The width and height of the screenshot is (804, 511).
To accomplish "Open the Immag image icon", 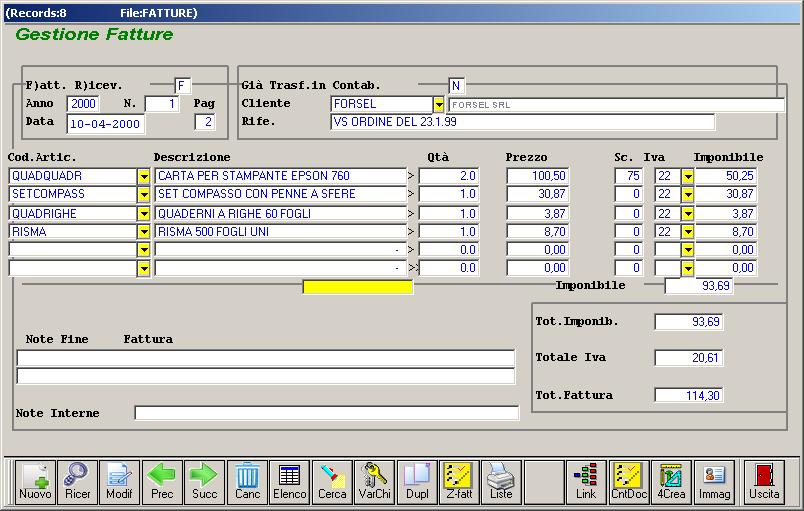I will tap(715, 482).
